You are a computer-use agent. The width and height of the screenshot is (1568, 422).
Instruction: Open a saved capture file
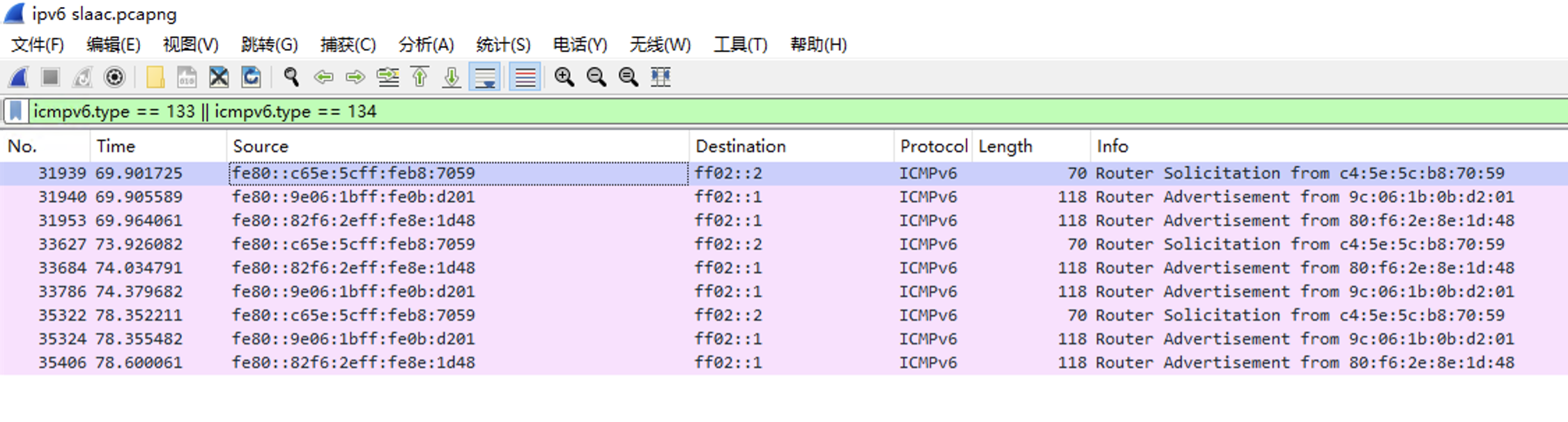click(155, 77)
